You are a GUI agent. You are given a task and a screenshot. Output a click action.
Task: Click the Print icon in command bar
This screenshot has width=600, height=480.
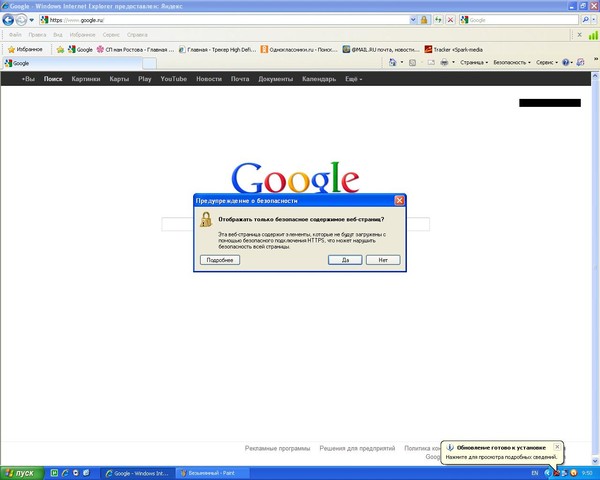pos(444,62)
